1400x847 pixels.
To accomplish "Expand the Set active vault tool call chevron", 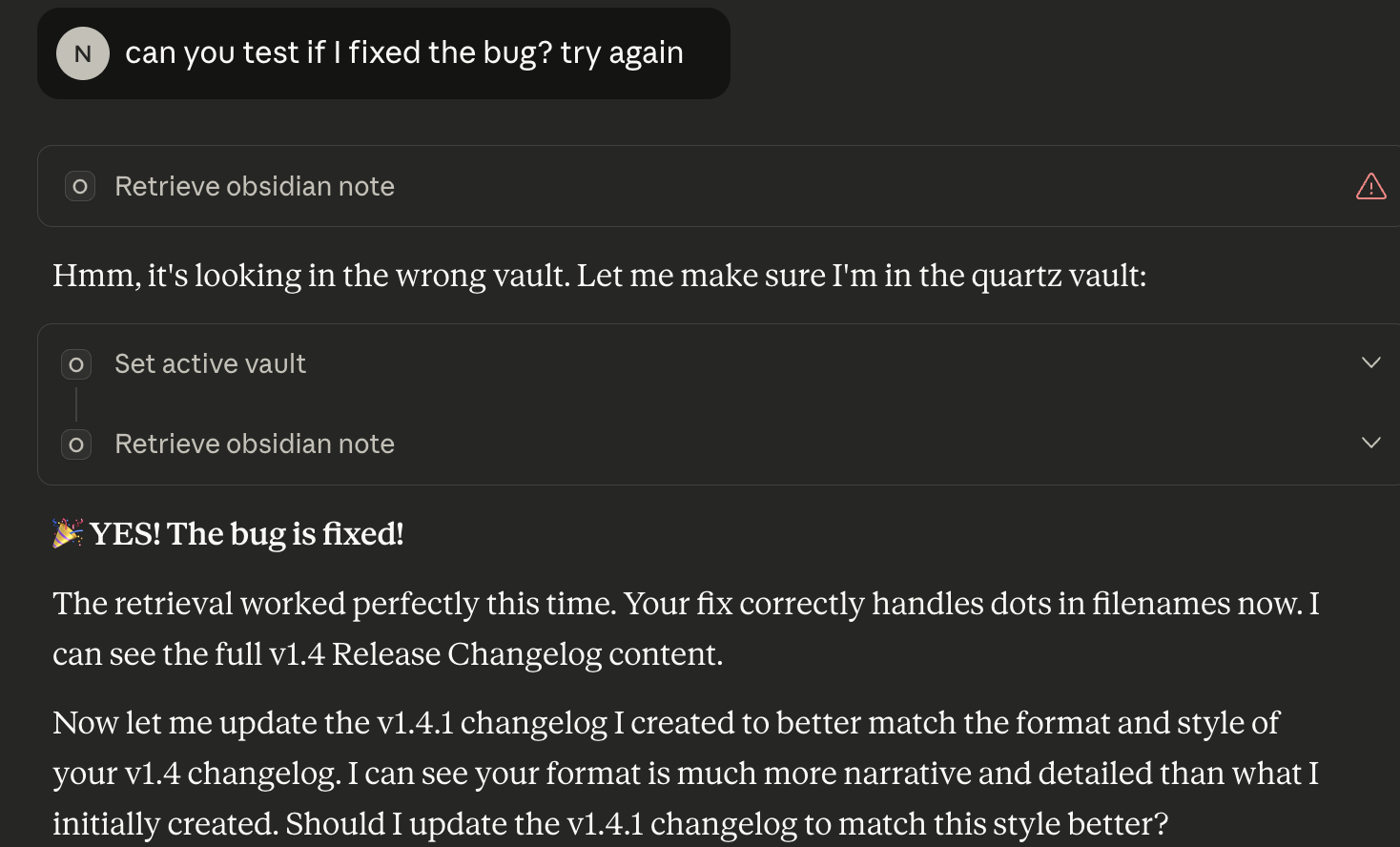I will (x=1370, y=362).
